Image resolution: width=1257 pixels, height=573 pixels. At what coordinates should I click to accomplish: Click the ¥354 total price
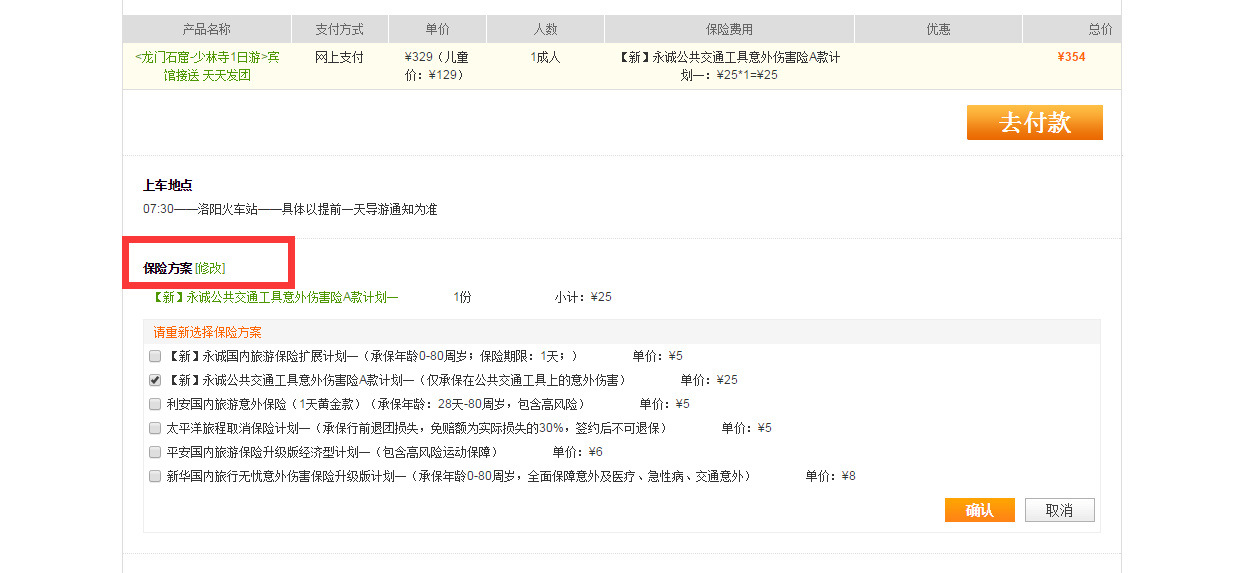1071,57
